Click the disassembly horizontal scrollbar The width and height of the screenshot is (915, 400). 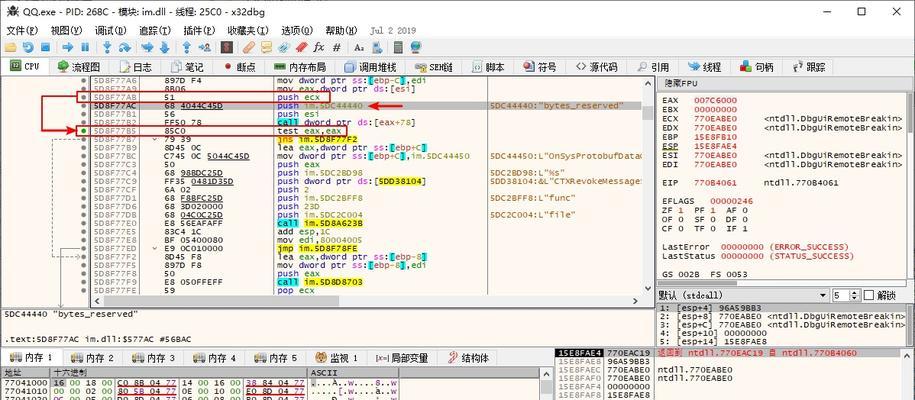[370, 301]
